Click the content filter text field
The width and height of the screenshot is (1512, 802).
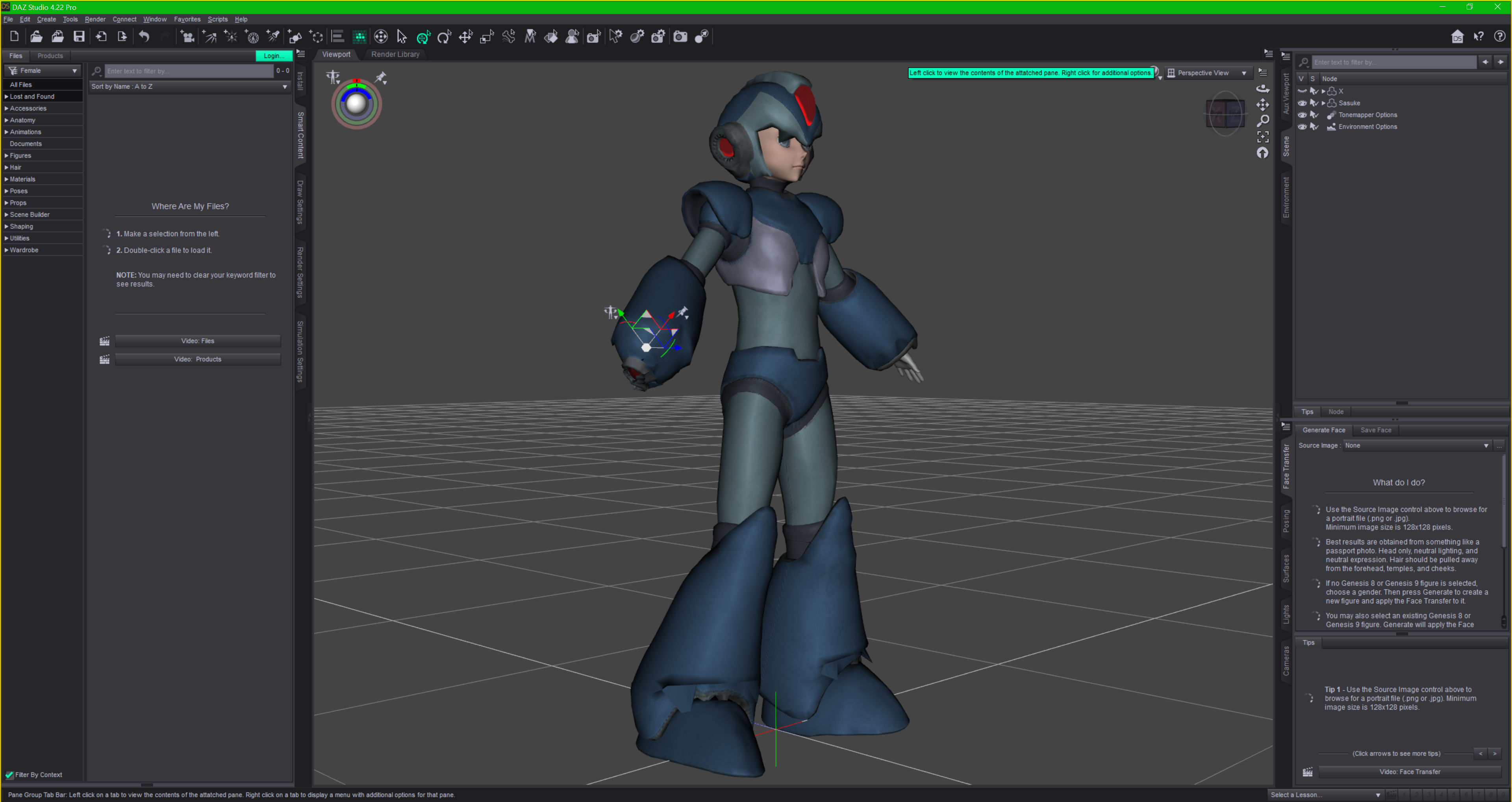(188, 71)
